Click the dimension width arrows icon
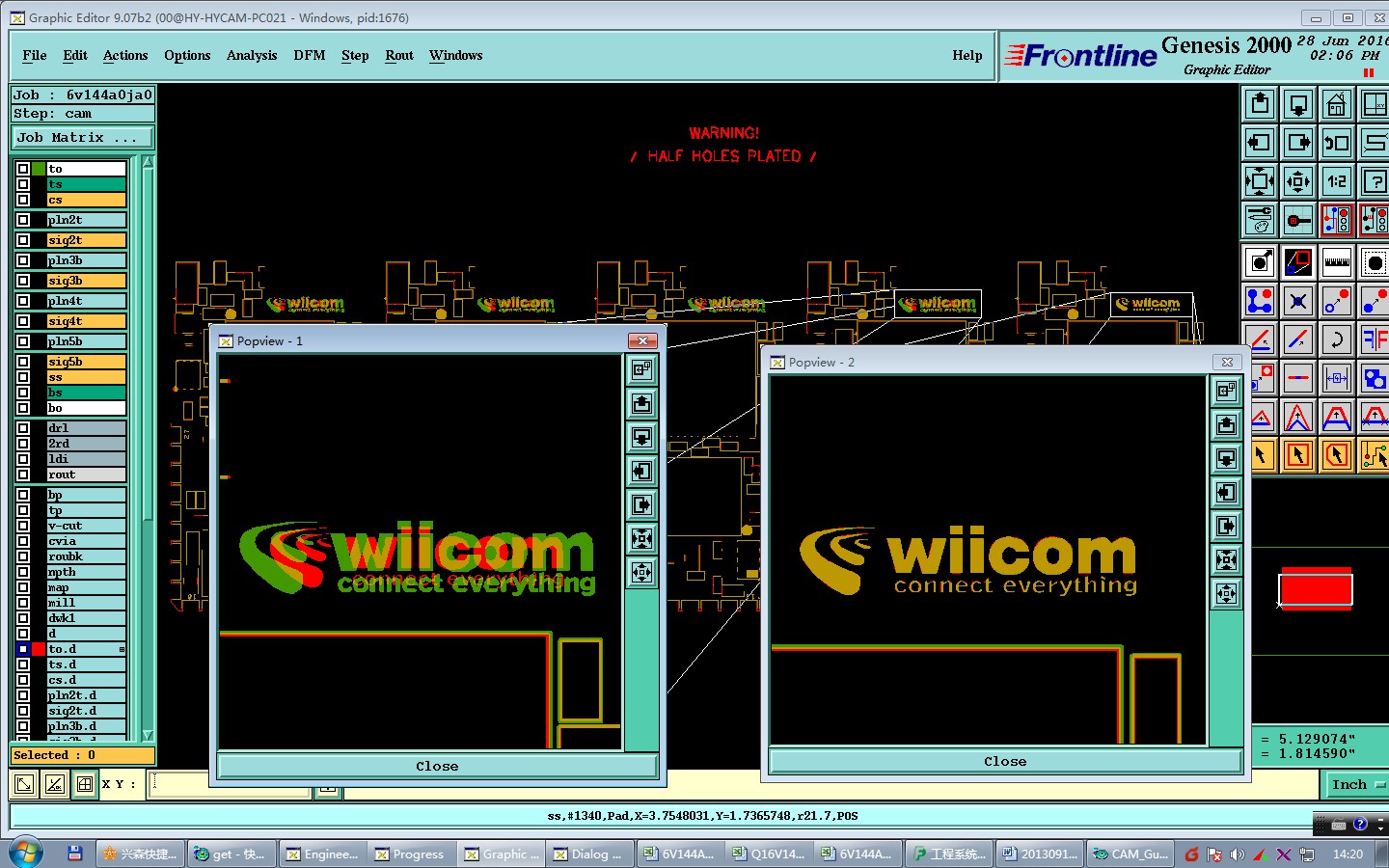The image size is (1389, 868). [1337, 378]
